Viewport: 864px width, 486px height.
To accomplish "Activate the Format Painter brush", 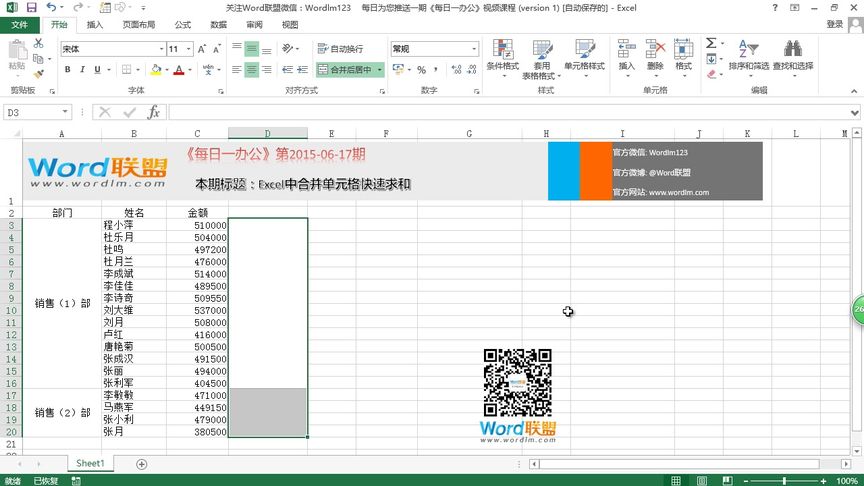I will [x=38, y=73].
